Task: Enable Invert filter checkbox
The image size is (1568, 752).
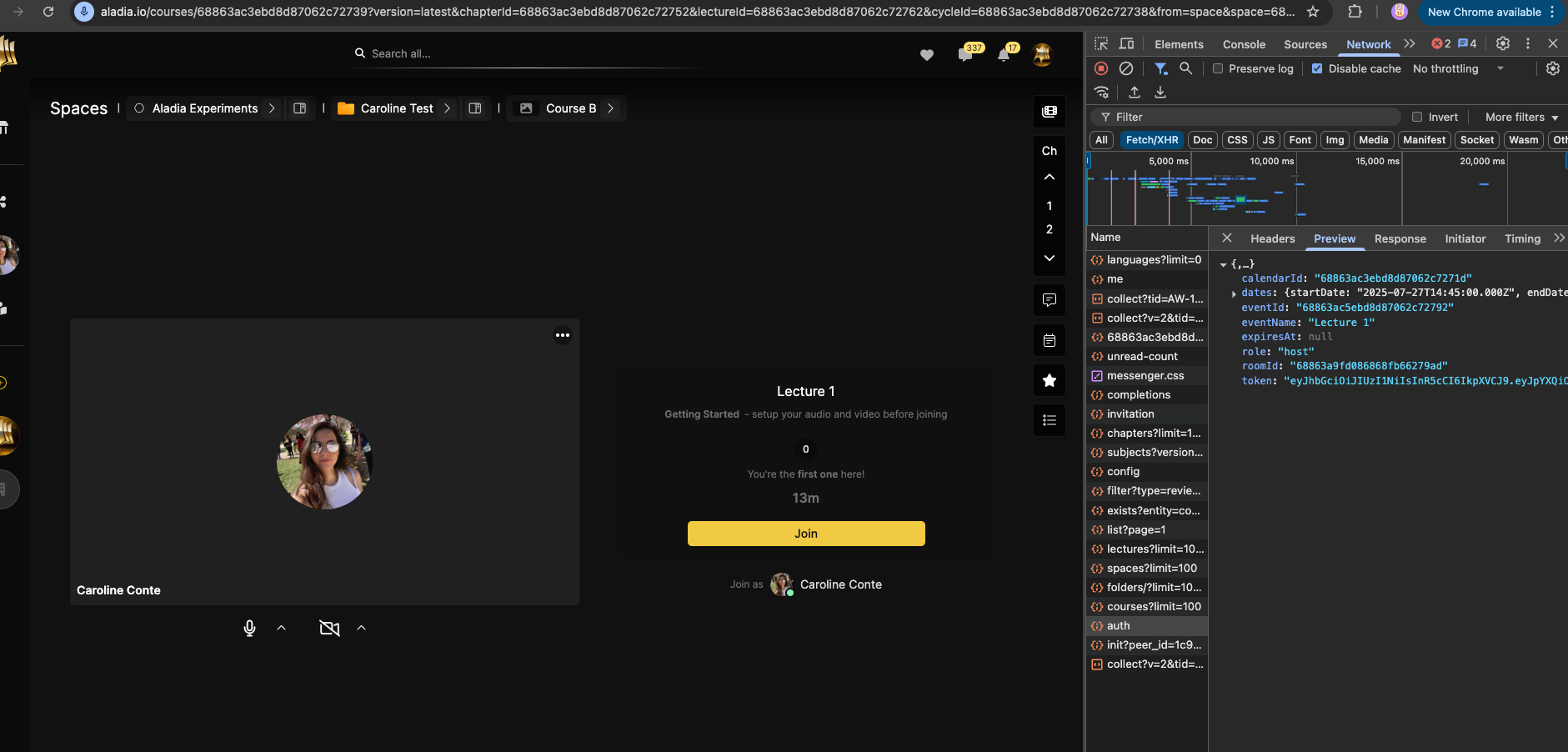Action: [1417, 117]
